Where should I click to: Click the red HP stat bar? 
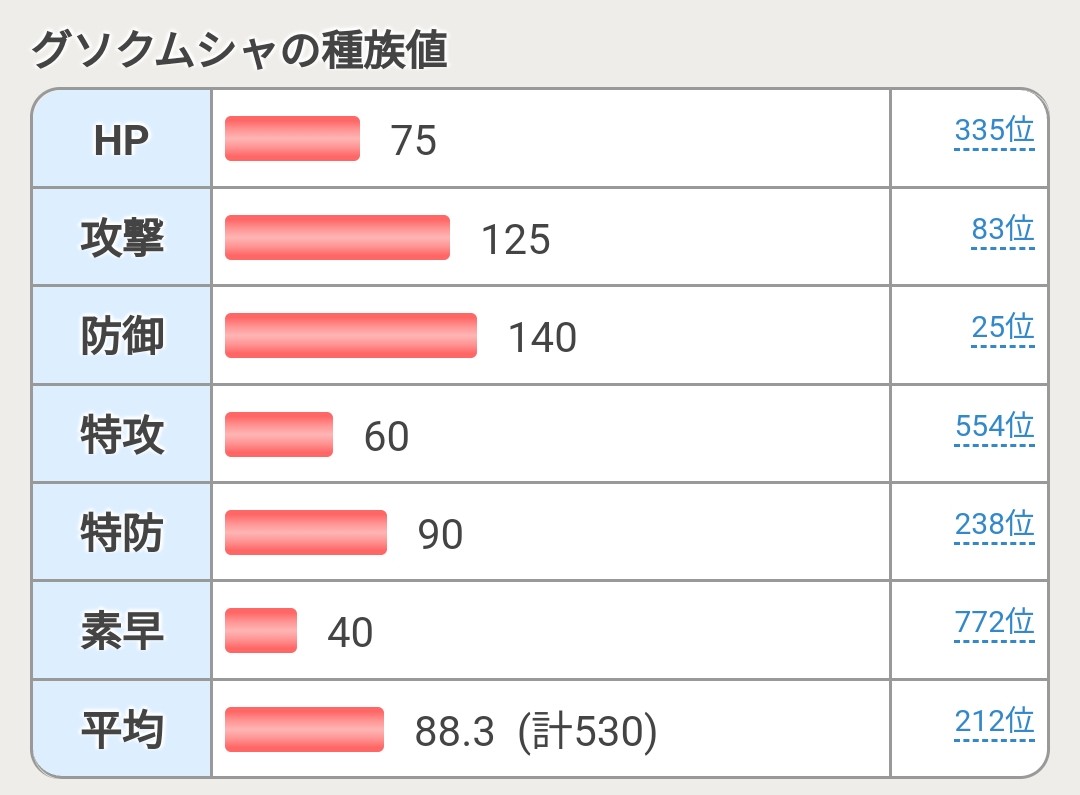pos(292,138)
